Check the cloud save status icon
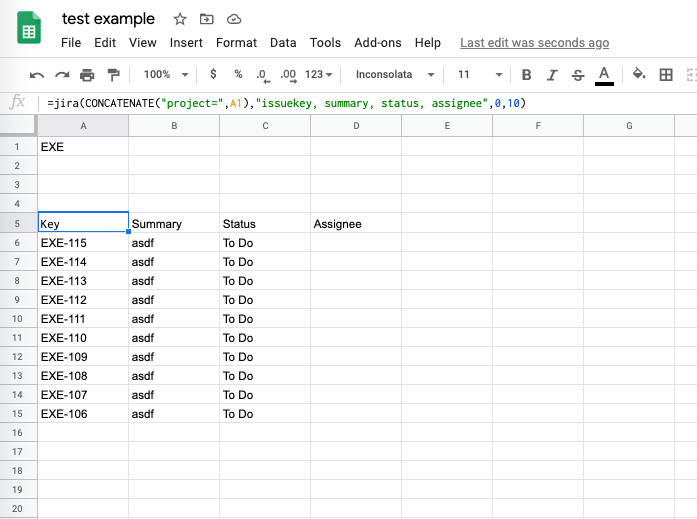Image resolution: width=697 pixels, height=519 pixels. tap(234, 19)
